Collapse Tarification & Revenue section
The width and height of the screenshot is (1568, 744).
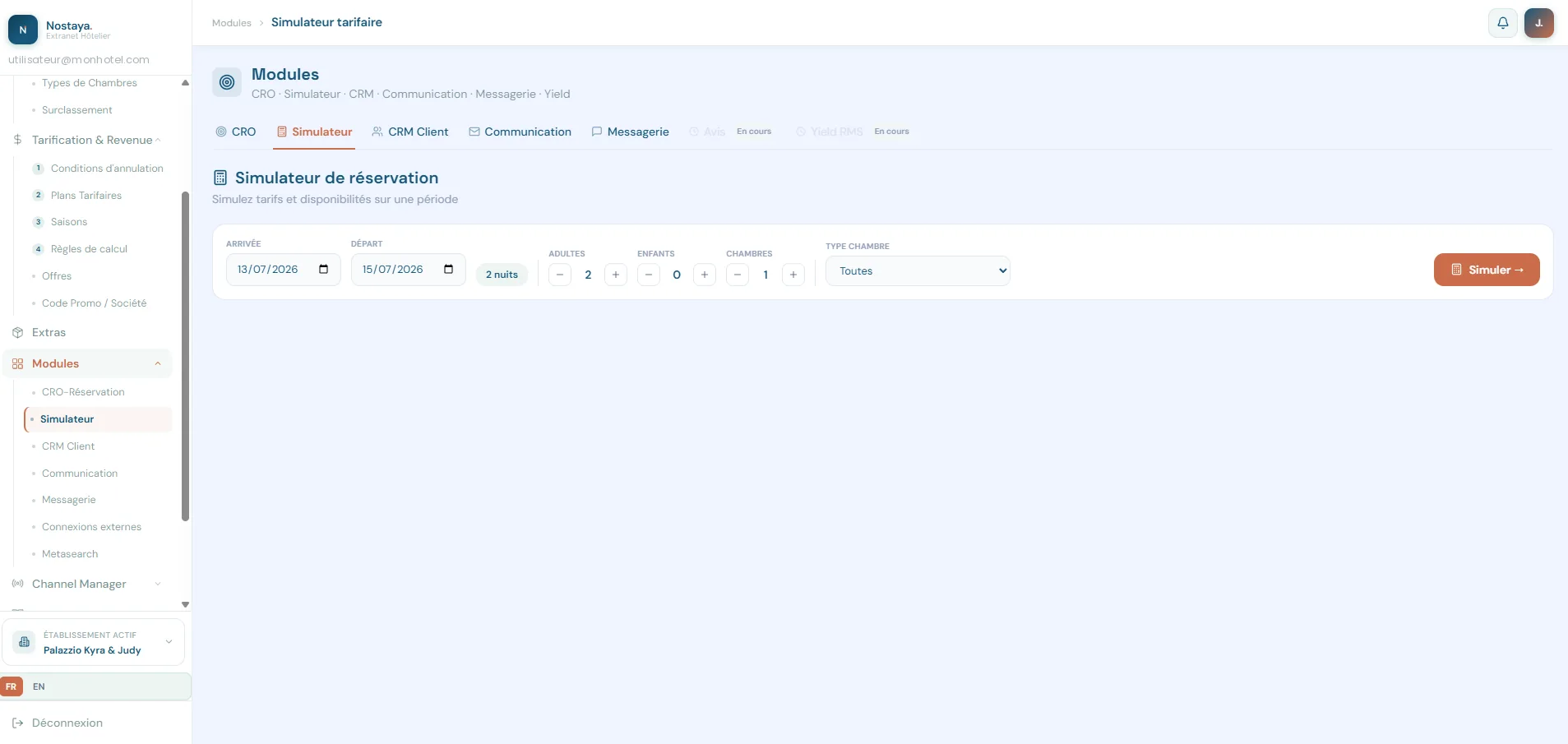click(x=158, y=140)
